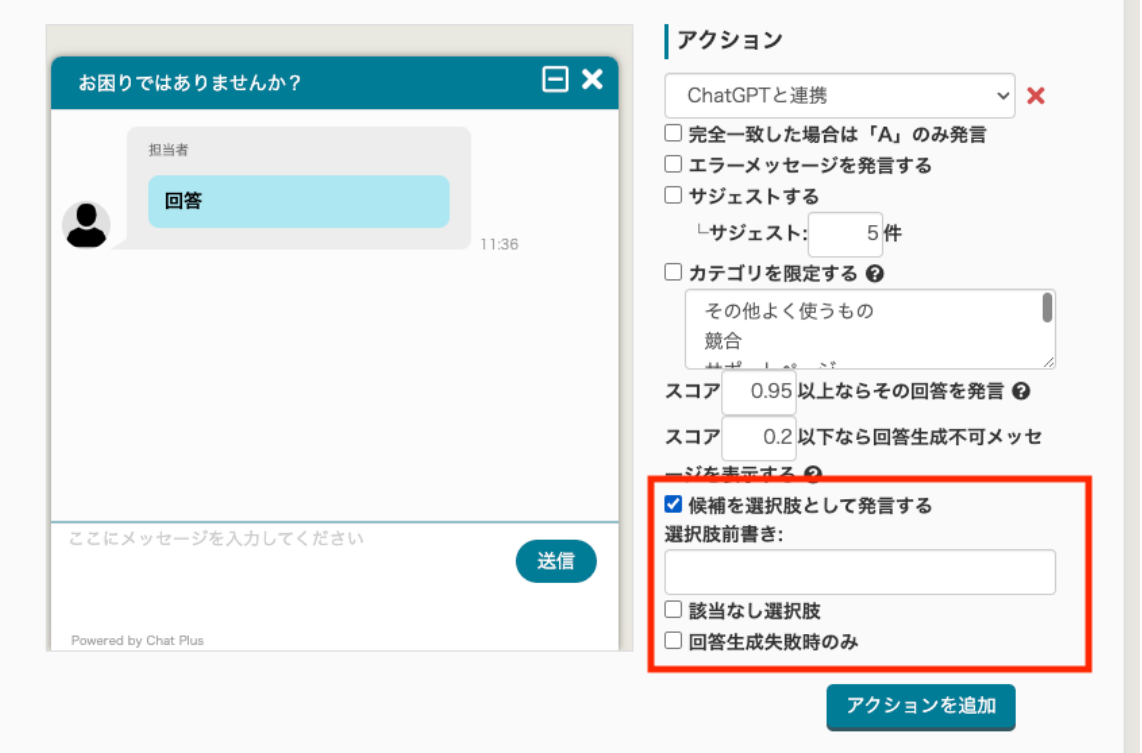This screenshot has width=1142, height=753.
Task: Click help icon beside 以上ならその回答を発言
Action: (x=1020, y=391)
